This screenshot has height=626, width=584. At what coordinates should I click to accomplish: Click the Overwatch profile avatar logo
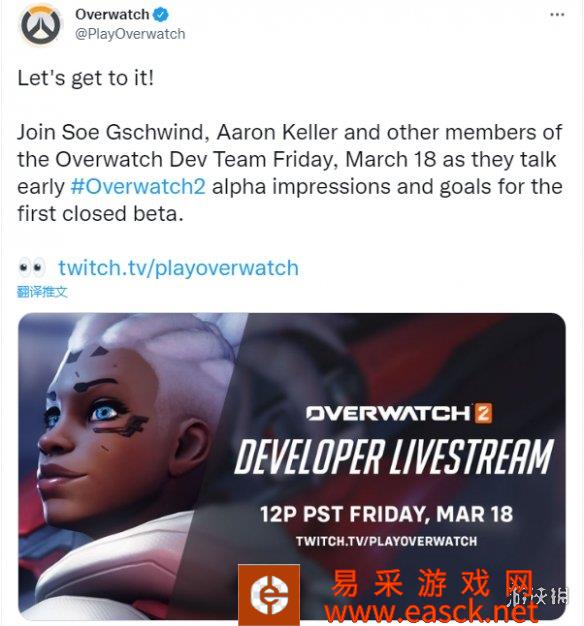coord(41,25)
